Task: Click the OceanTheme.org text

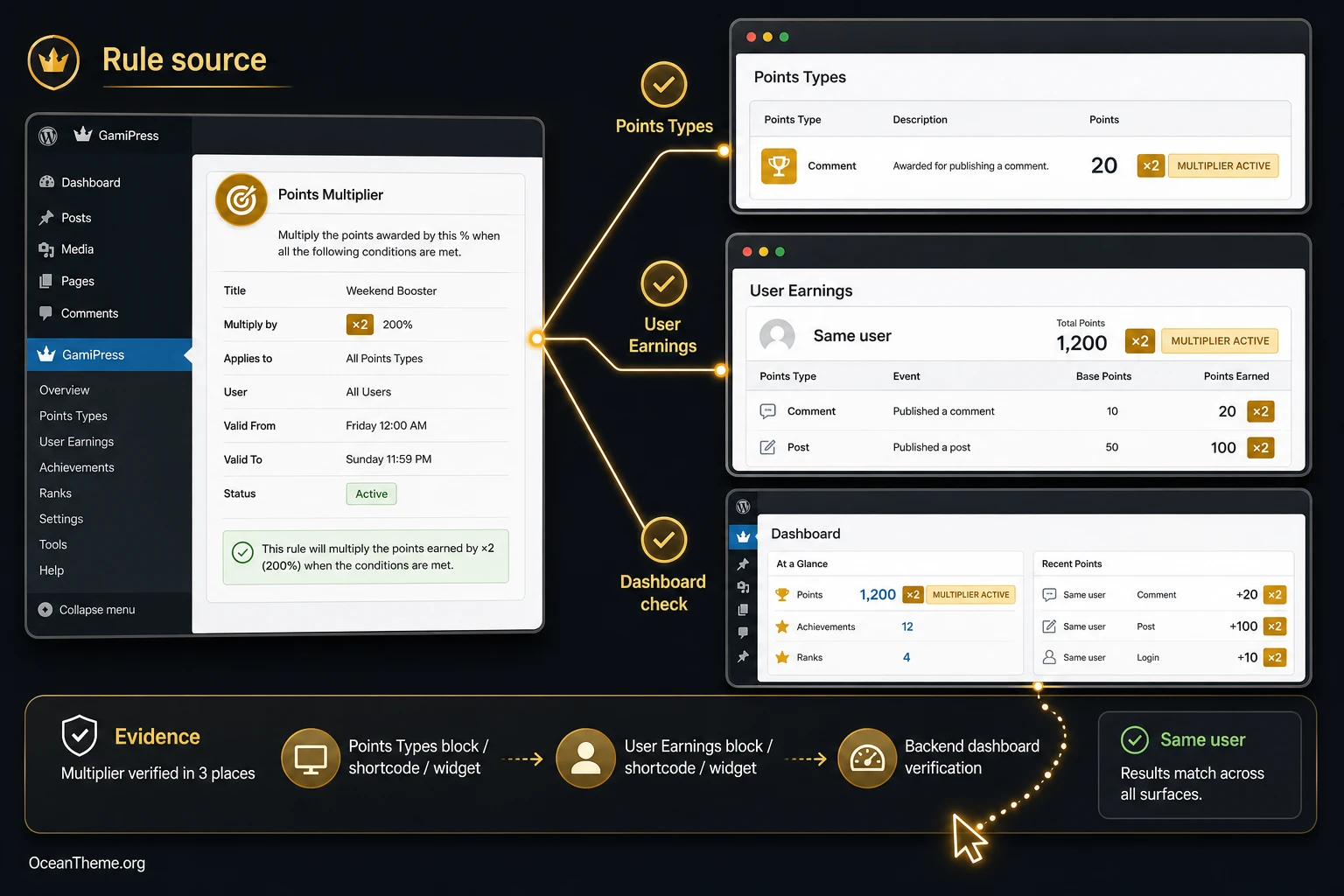Action: [87, 863]
